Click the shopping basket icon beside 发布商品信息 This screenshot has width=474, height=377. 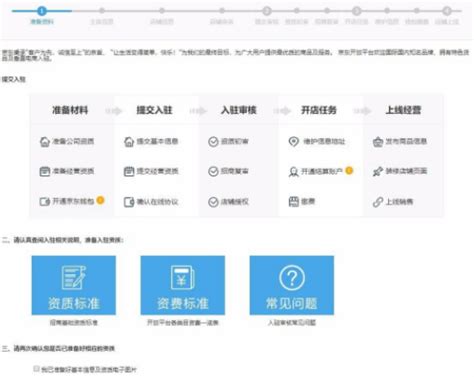(378, 142)
